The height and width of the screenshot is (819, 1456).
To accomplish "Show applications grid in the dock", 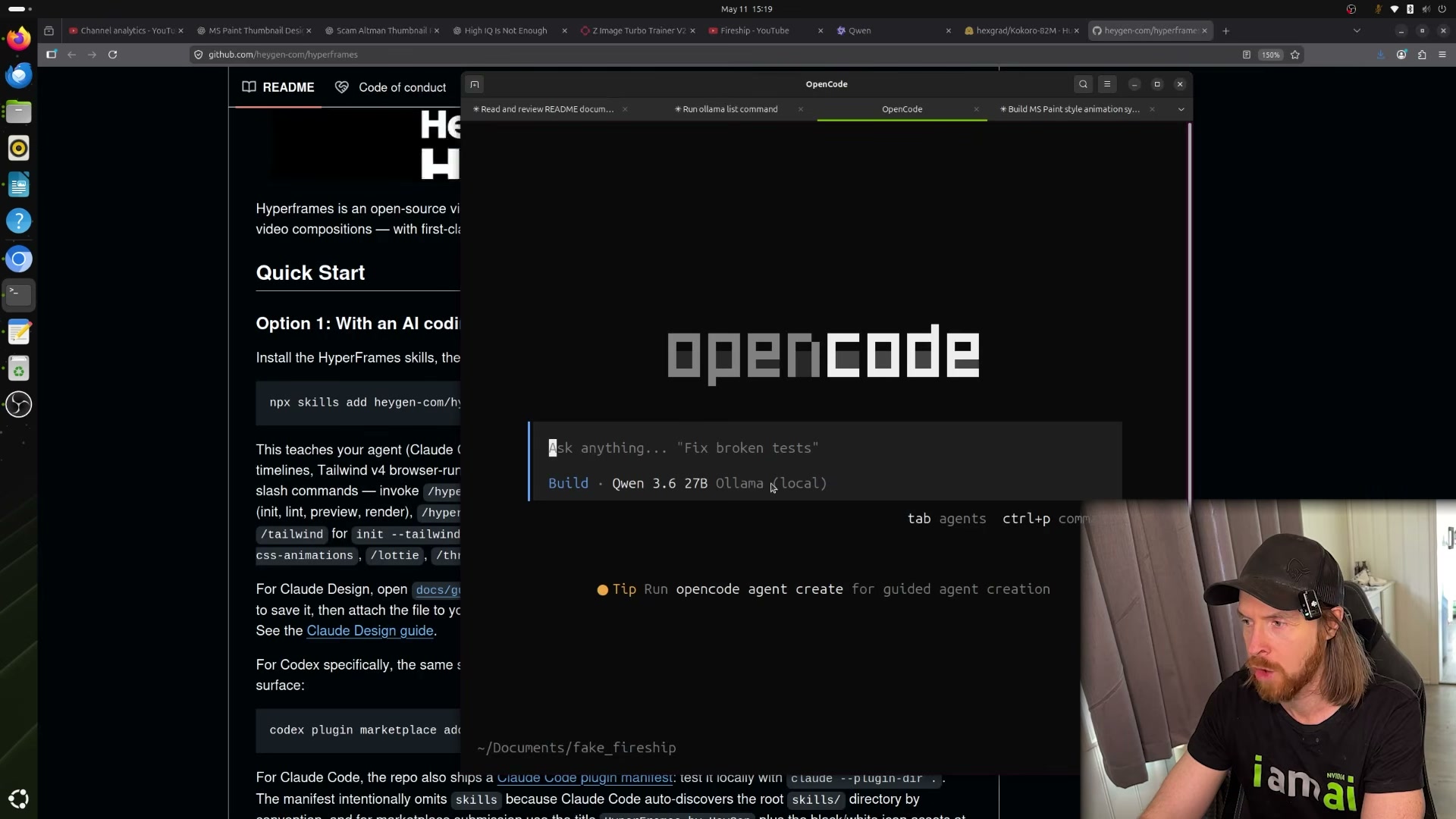I will [19, 799].
